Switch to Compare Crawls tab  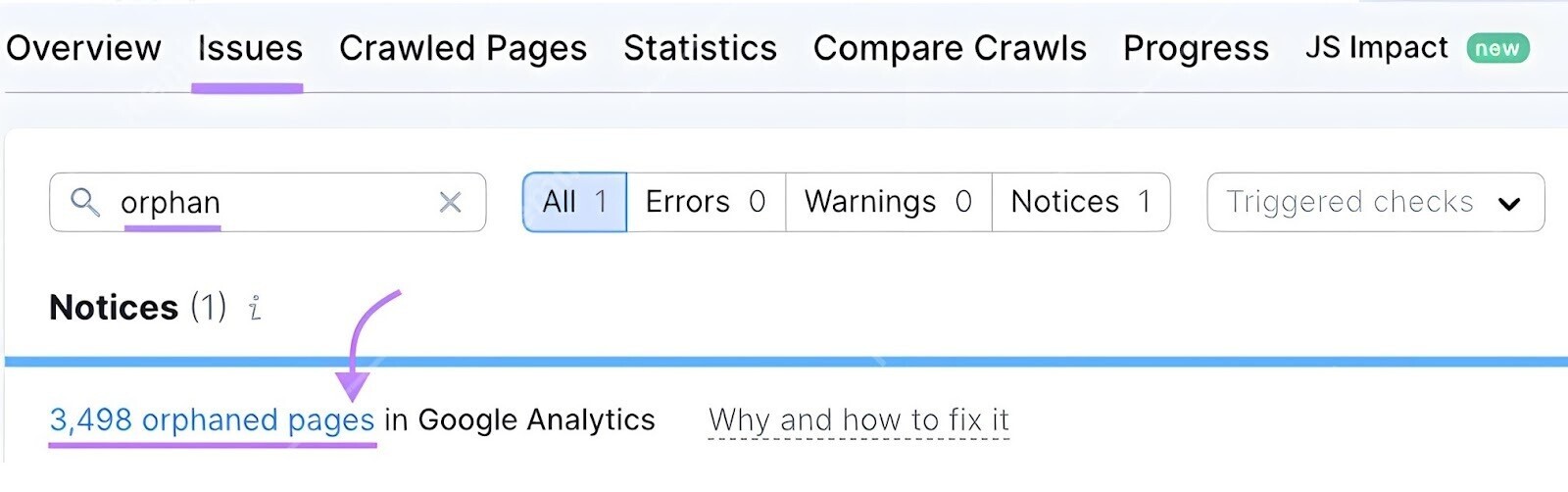pyautogui.click(x=950, y=48)
